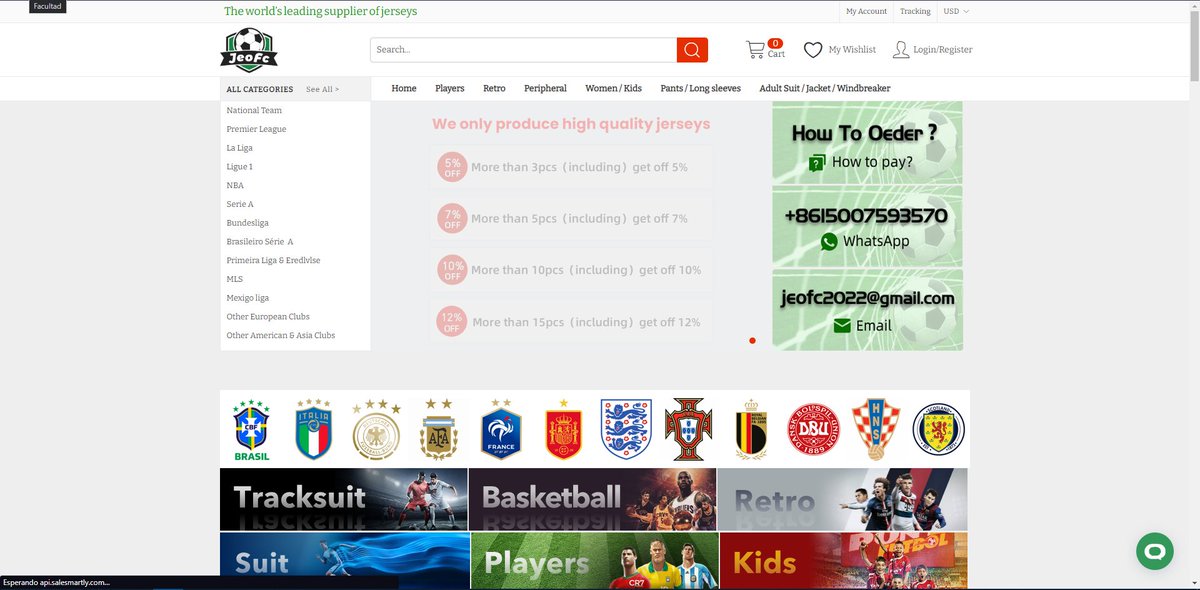Click the orange search magnifier button
Image resolution: width=1200 pixels, height=590 pixels.
[692, 50]
